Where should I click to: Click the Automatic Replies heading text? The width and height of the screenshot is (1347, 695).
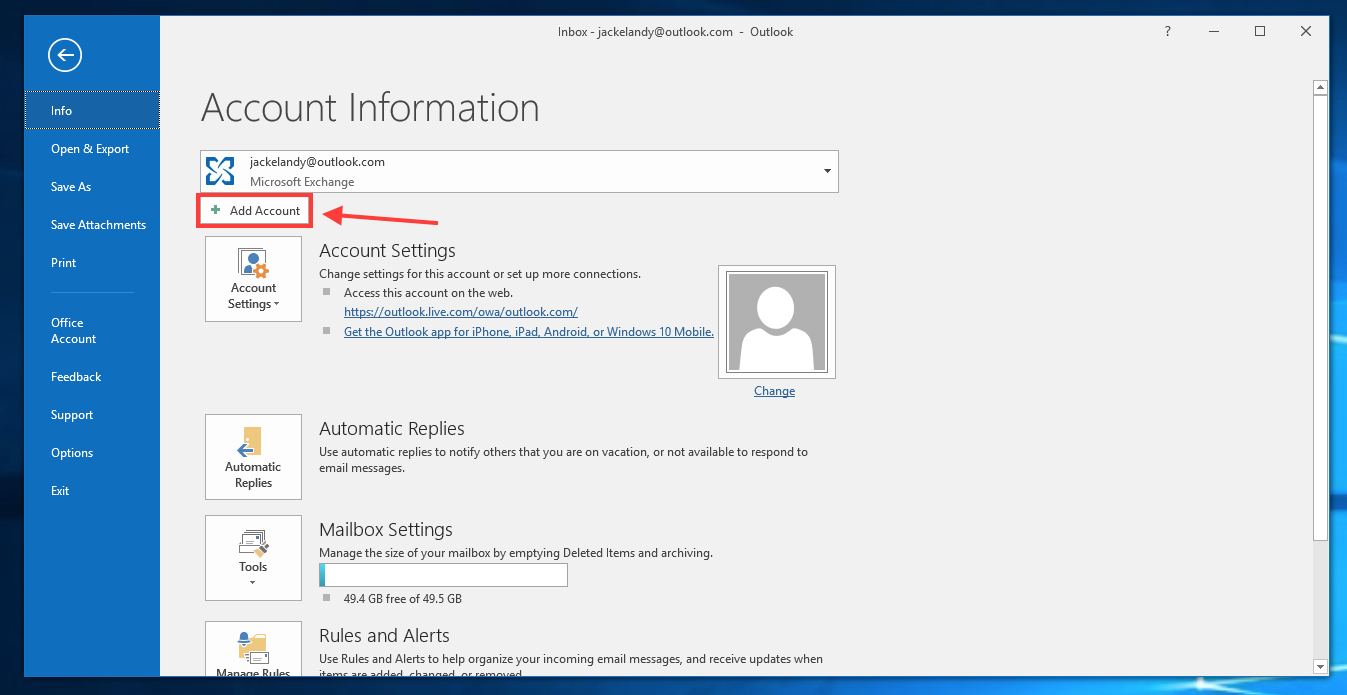point(392,429)
